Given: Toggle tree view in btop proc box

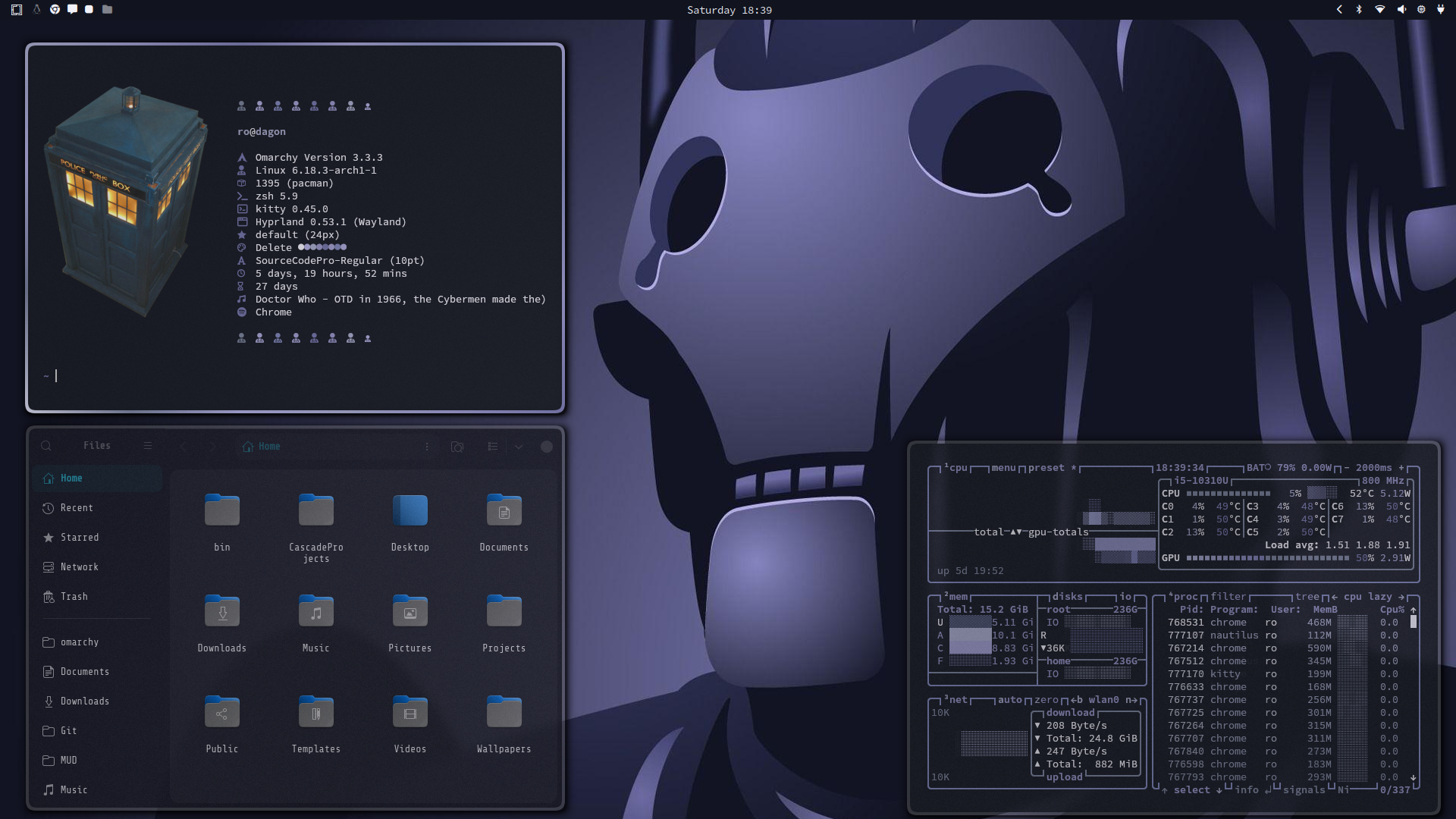Looking at the screenshot, I should [1307, 597].
